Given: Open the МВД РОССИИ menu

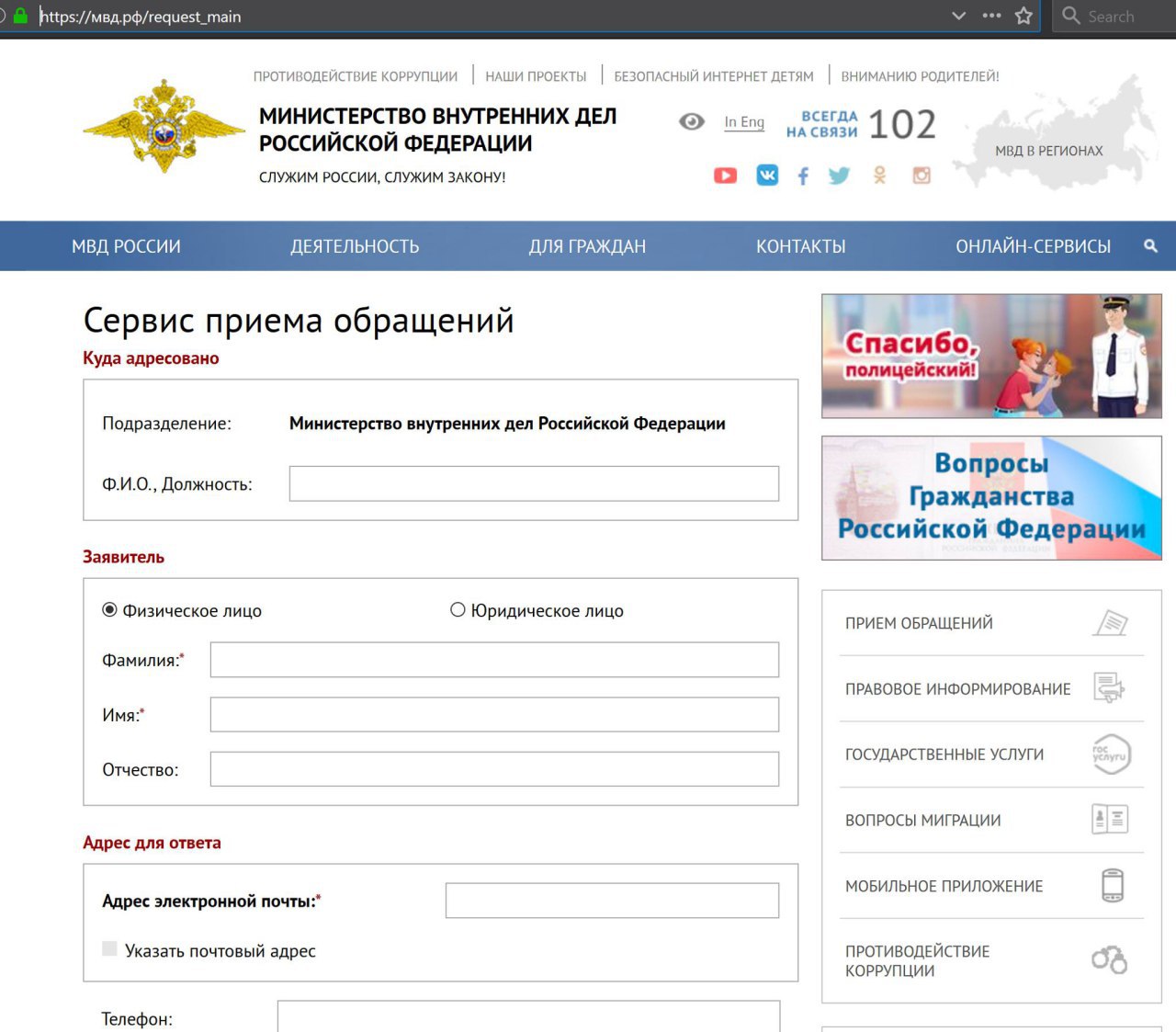Looking at the screenshot, I should 127,246.
